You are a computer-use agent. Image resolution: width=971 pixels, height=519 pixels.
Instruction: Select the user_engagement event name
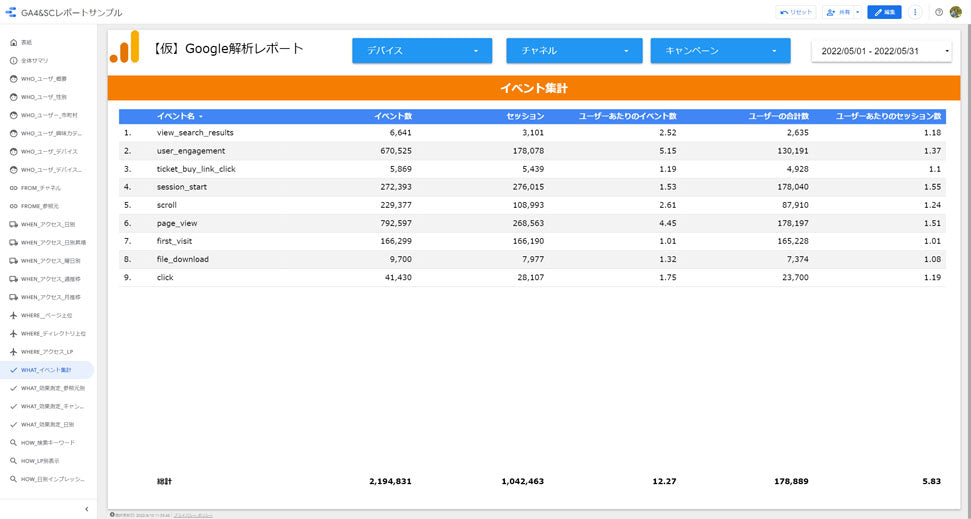191,151
